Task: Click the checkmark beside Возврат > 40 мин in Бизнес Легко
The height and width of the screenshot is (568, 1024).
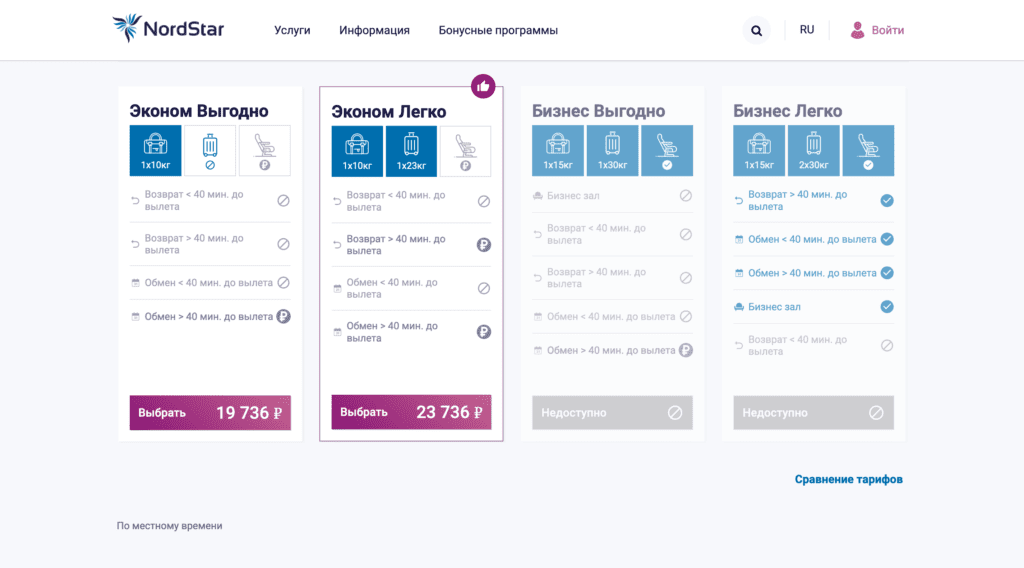Action: pos(886,200)
